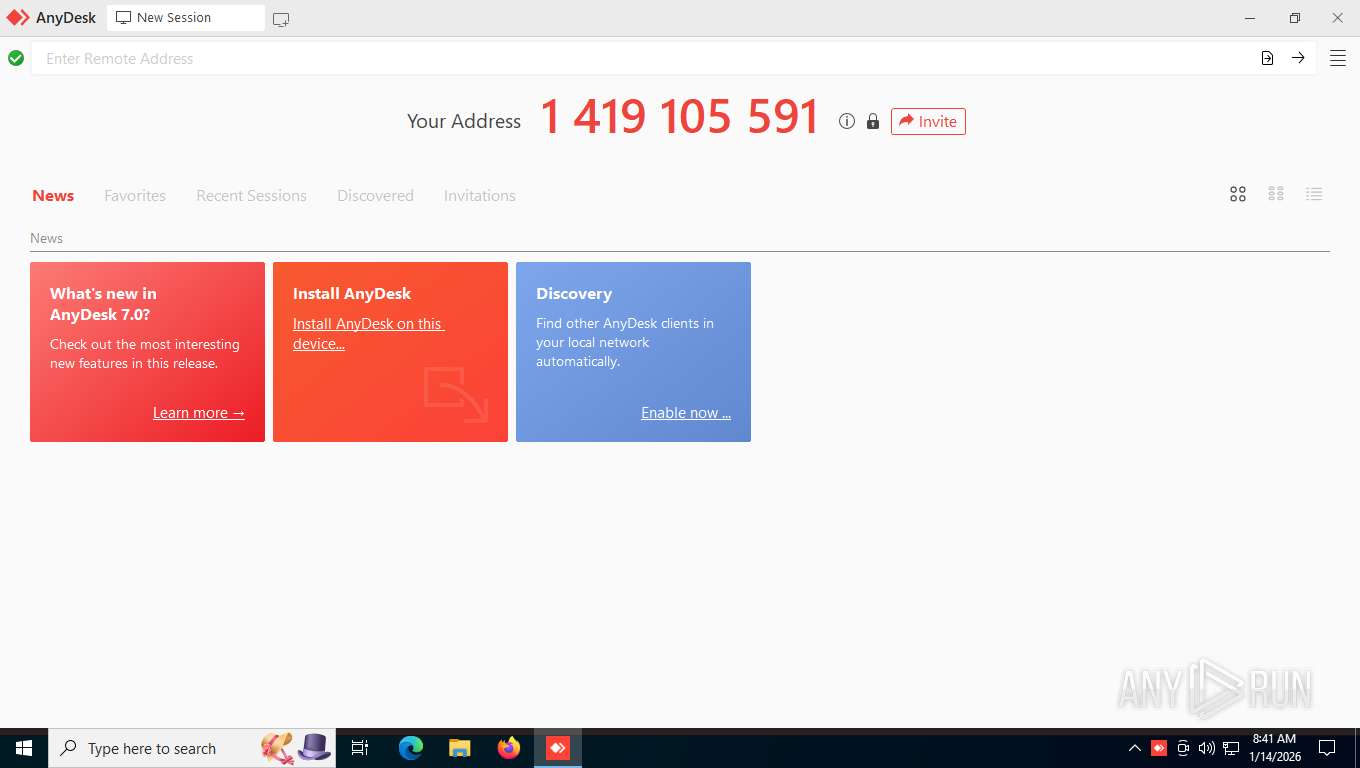Switch to small tiles view

(x=1276, y=194)
